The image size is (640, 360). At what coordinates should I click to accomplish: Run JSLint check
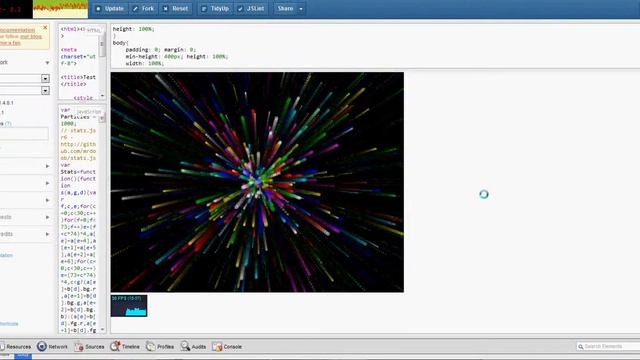[251, 9]
